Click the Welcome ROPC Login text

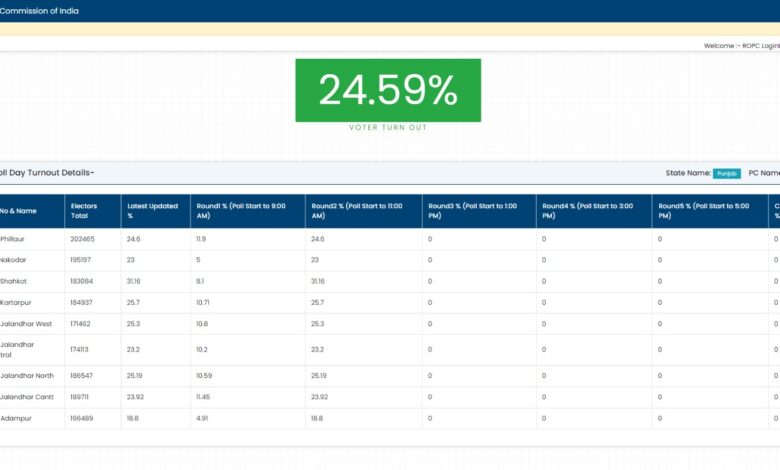(741, 45)
